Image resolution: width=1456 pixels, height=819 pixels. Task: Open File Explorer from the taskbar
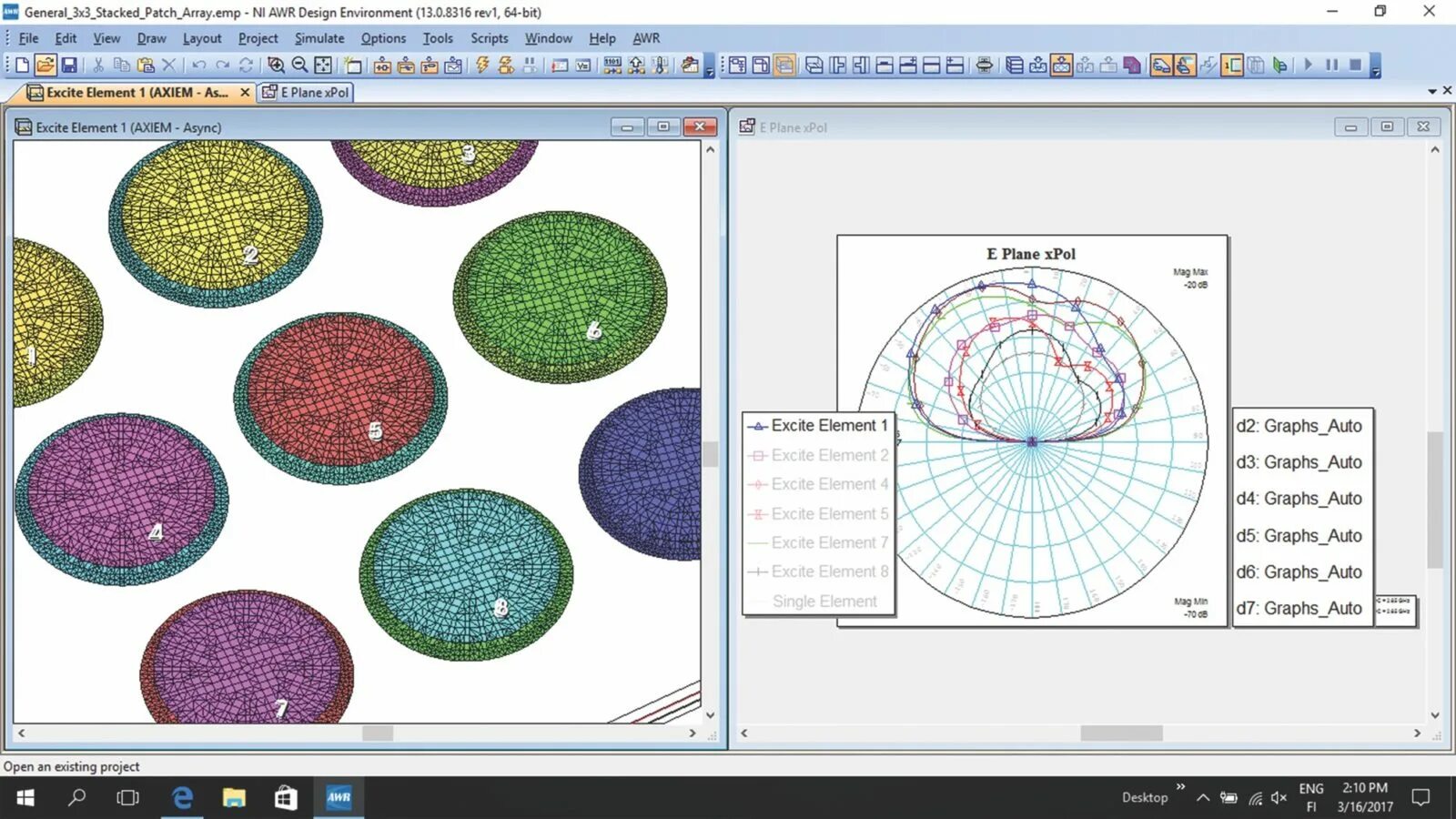pyautogui.click(x=234, y=798)
